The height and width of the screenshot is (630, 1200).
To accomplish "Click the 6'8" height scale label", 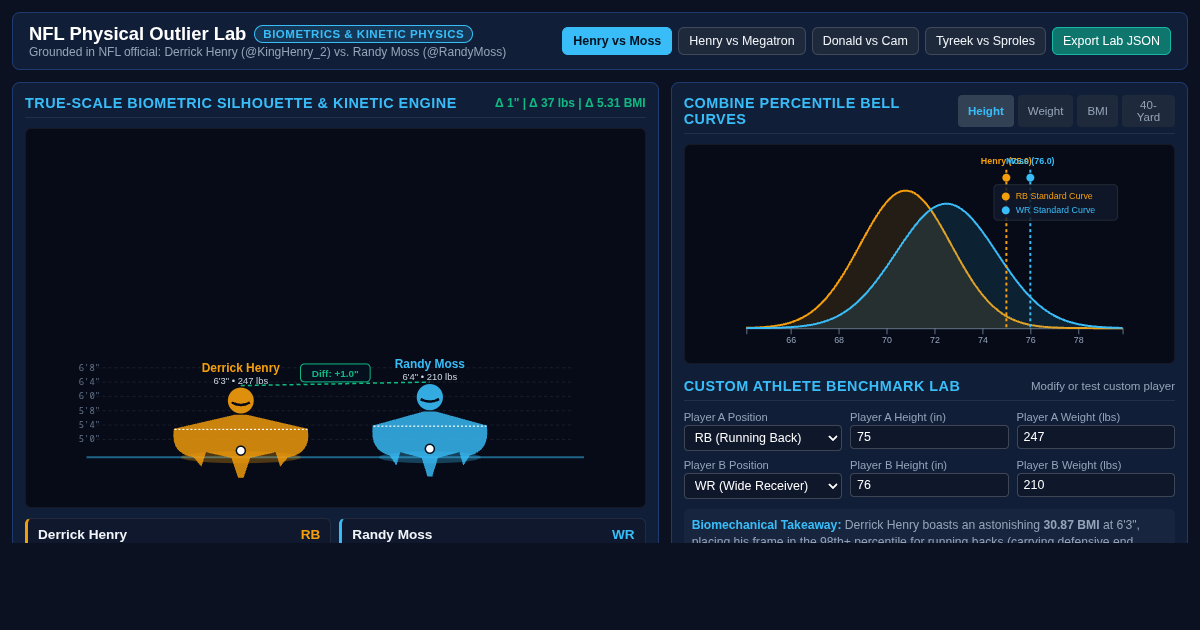I will click(90, 368).
